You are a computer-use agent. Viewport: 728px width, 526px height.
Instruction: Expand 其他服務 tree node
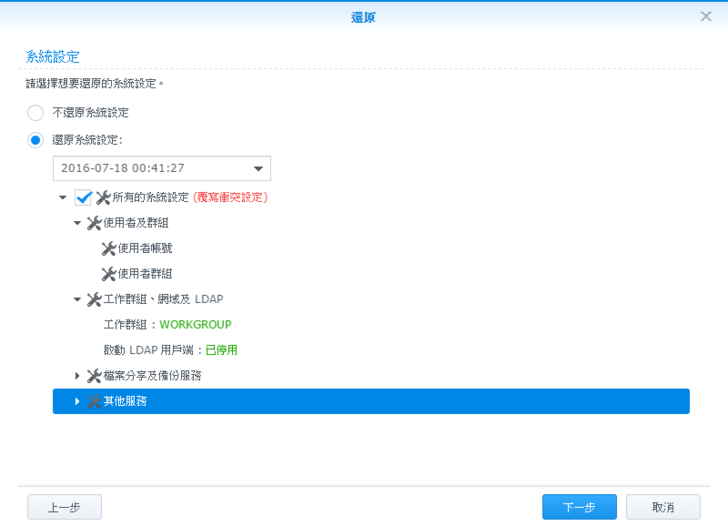coord(78,401)
